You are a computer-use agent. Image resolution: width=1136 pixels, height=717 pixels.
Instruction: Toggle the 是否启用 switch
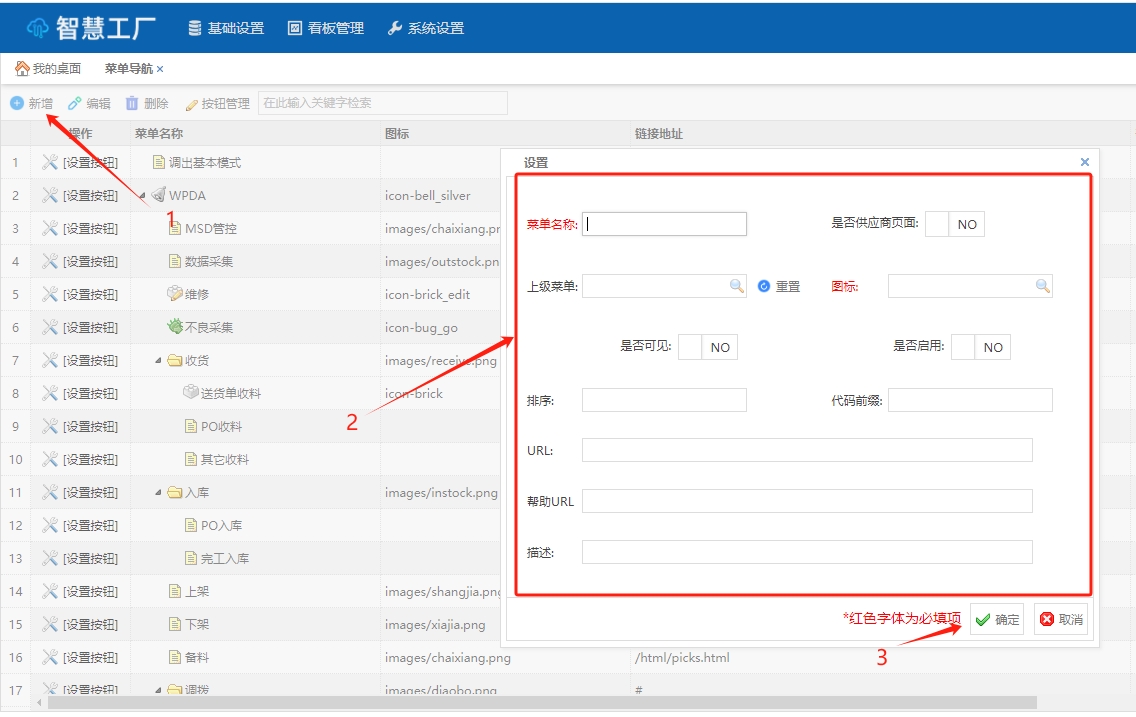click(981, 347)
